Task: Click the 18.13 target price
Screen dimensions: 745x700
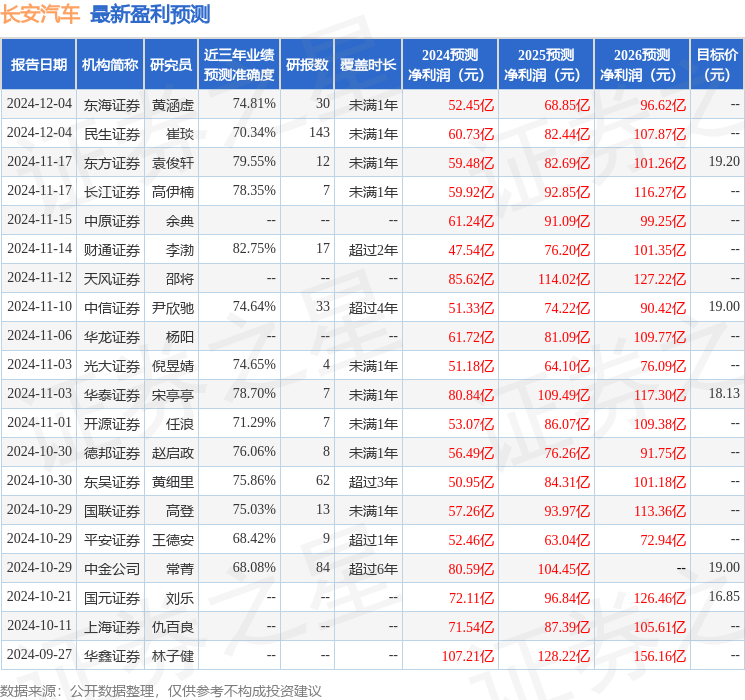Action: (724, 393)
